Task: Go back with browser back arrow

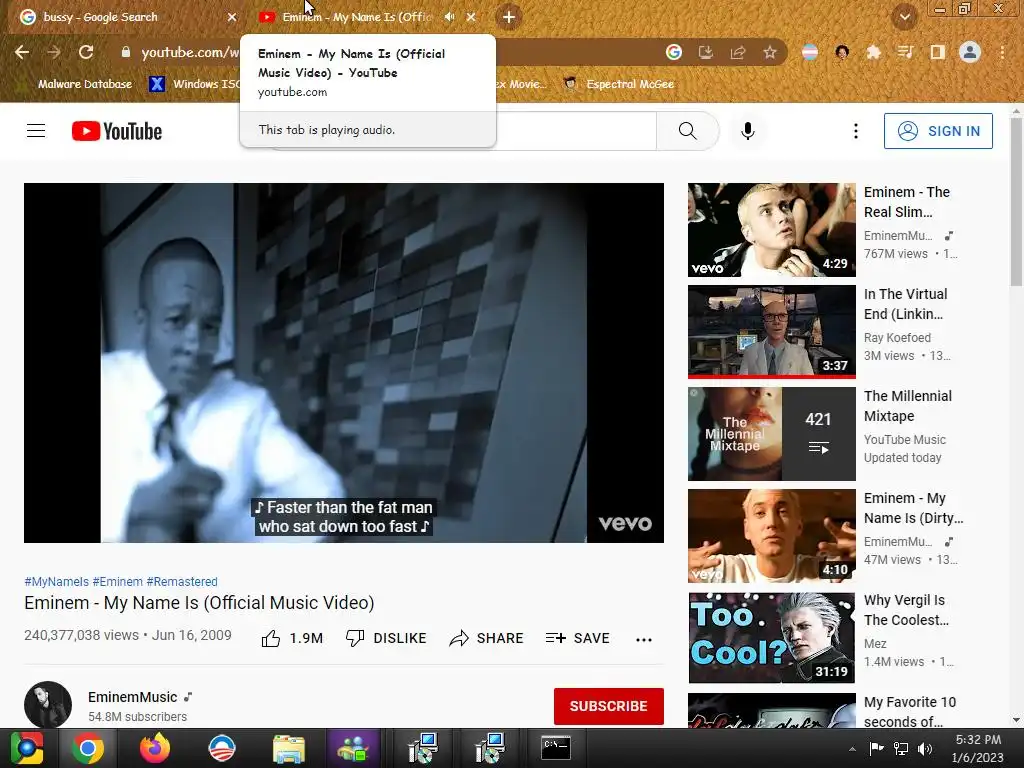Action: 22,52
